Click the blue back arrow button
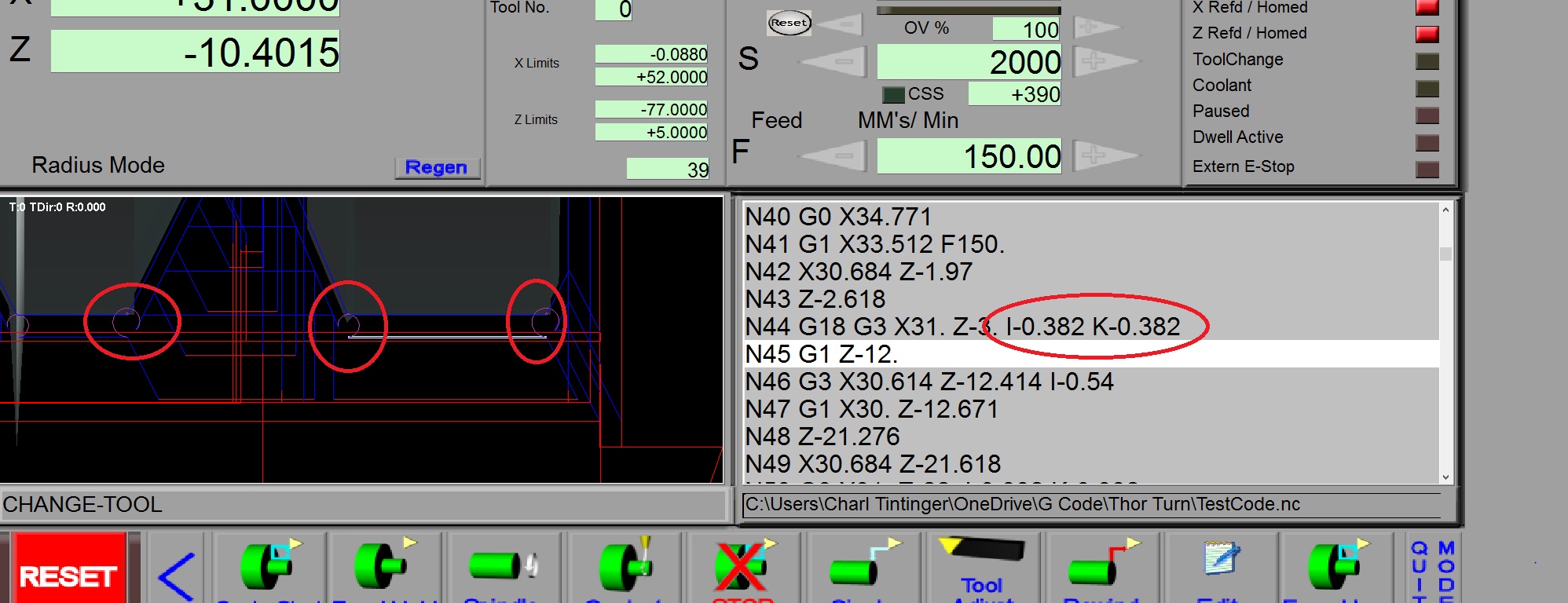Viewport: 1568px width, 603px height. click(177, 577)
